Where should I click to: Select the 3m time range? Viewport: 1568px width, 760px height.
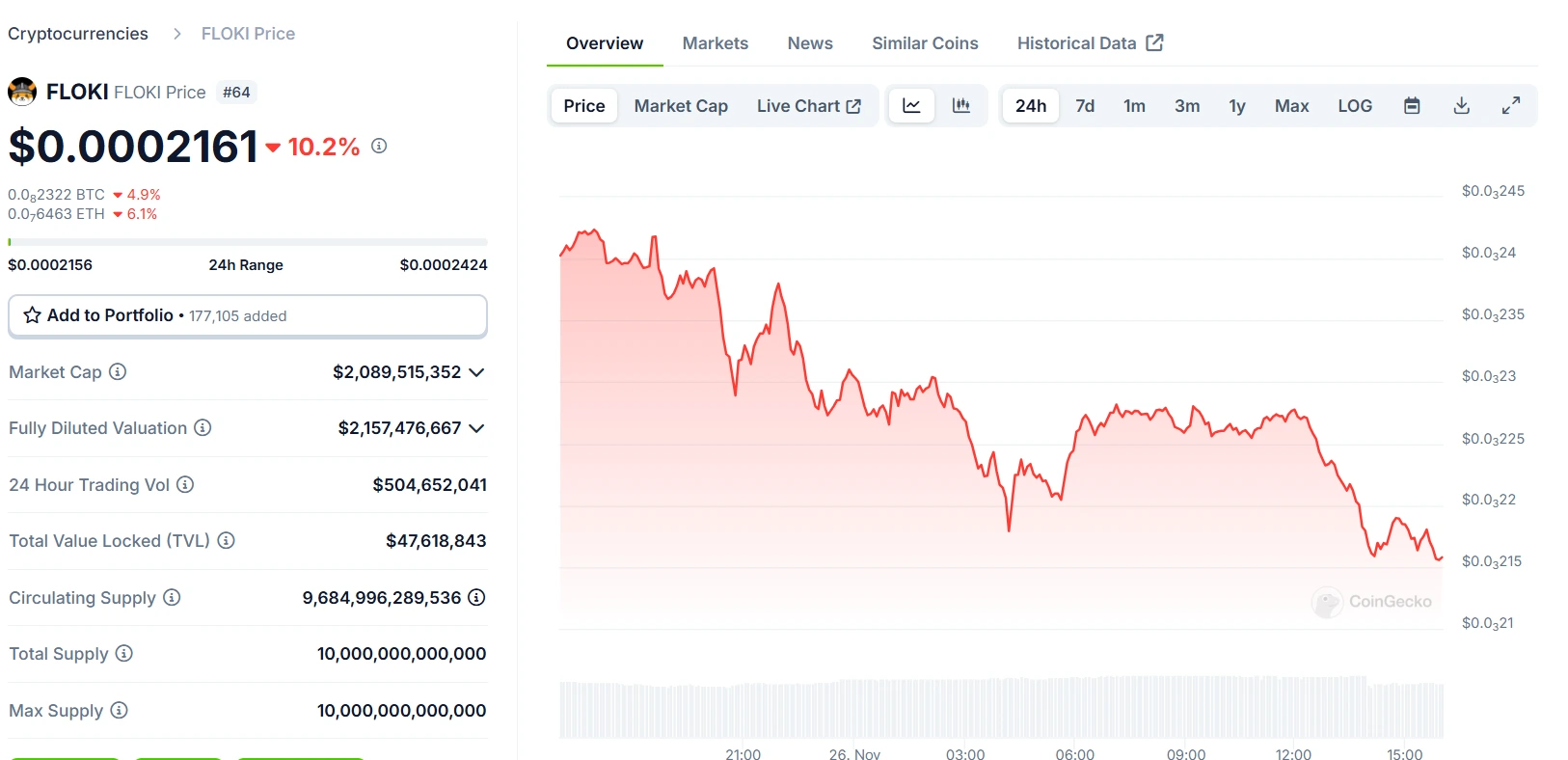coord(1187,105)
